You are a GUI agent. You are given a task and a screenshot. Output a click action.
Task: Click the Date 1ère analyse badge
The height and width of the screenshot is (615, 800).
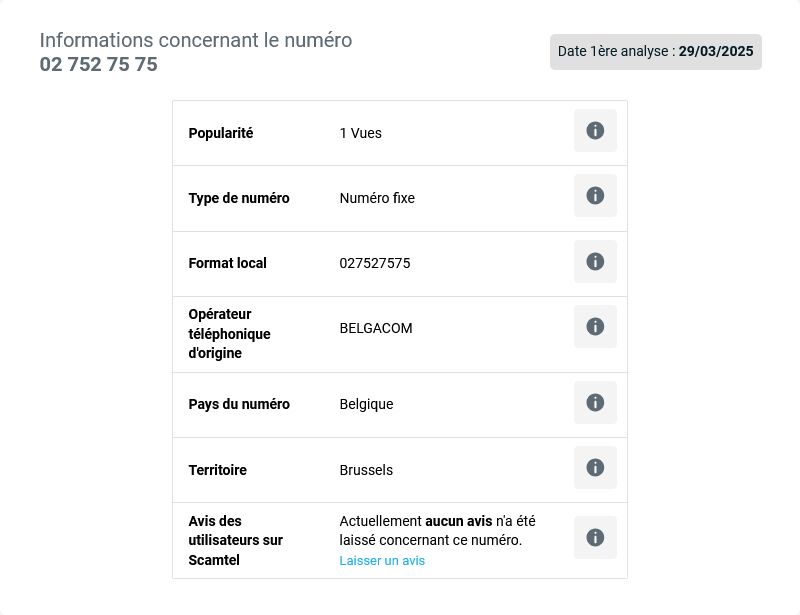coord(656,52)
